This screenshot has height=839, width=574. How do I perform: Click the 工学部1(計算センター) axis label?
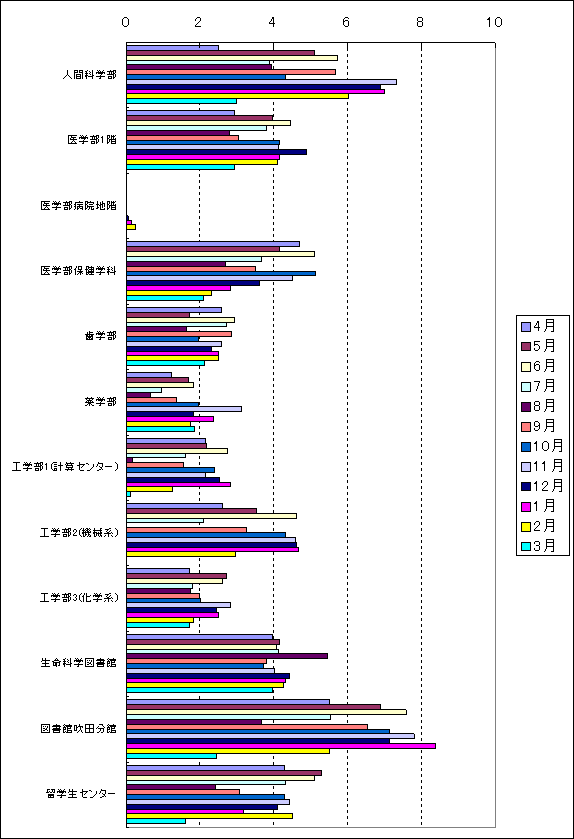coord(65,467)
